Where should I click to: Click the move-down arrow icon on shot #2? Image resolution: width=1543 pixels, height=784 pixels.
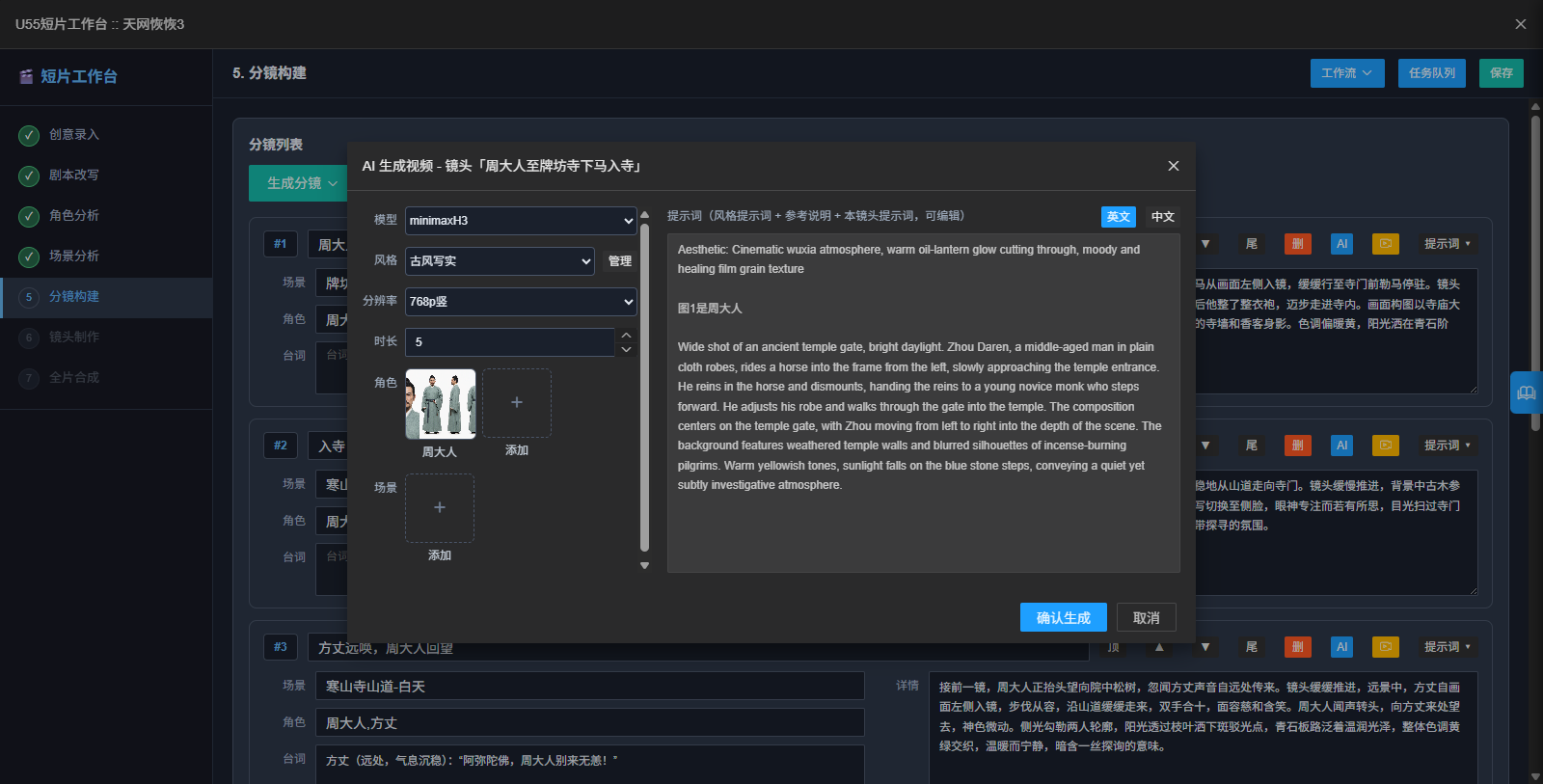pos(1205,446)
